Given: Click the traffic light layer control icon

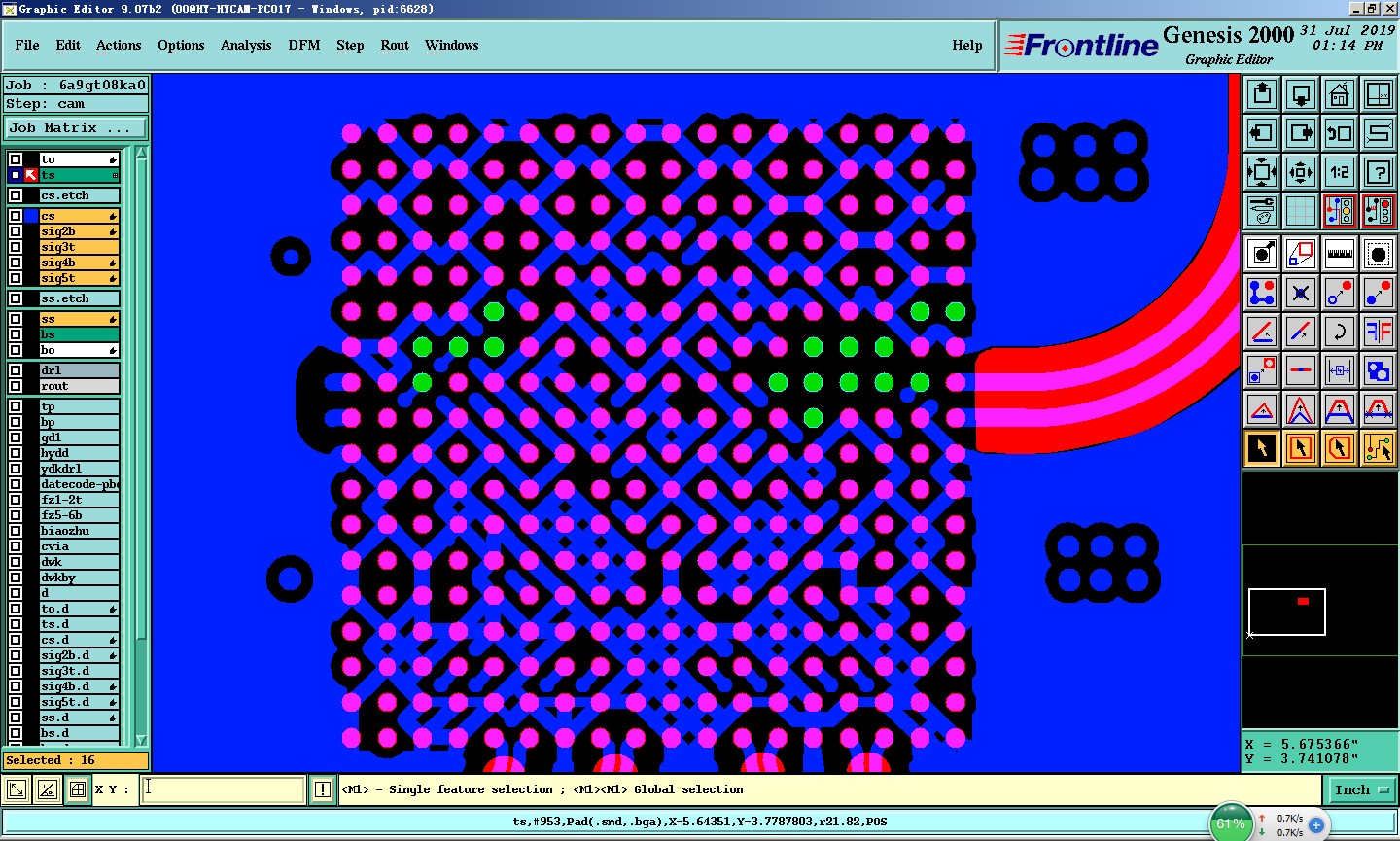Looking at the screenshot, I should [1340, 211].
